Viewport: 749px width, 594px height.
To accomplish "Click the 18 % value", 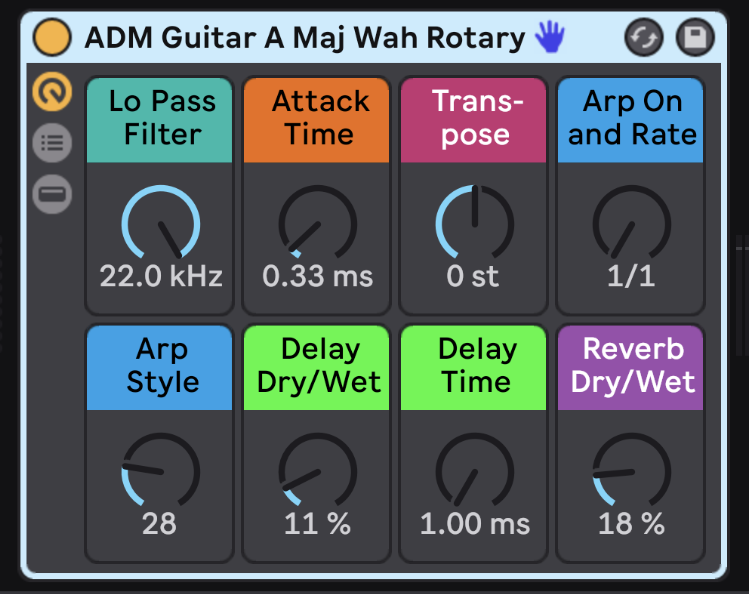I will coord(631,524).
